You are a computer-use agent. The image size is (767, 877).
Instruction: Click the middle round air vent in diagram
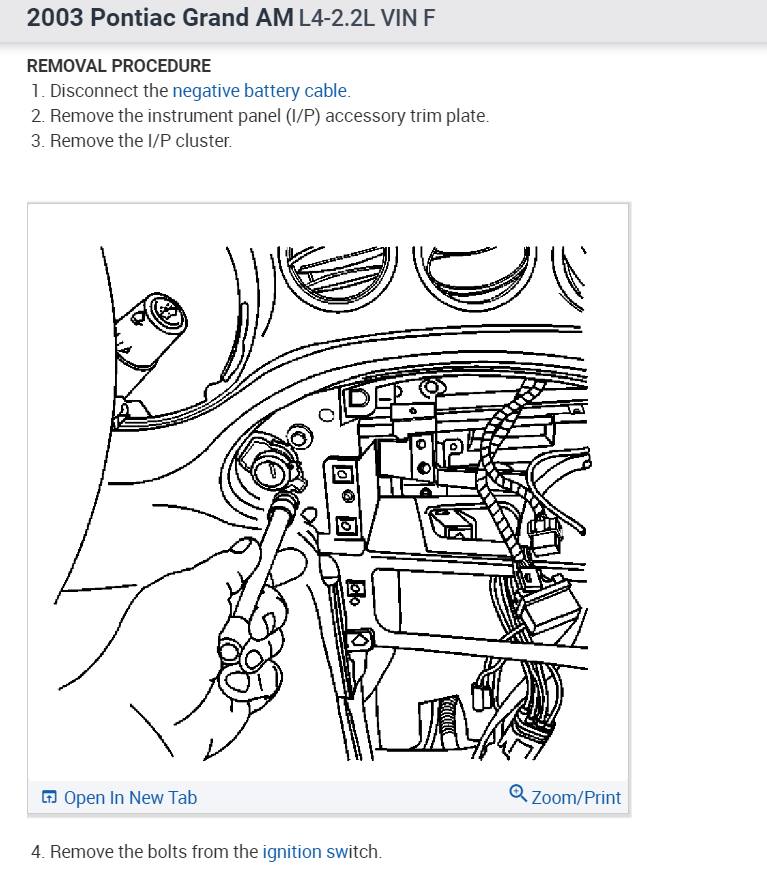coord(476,277)
